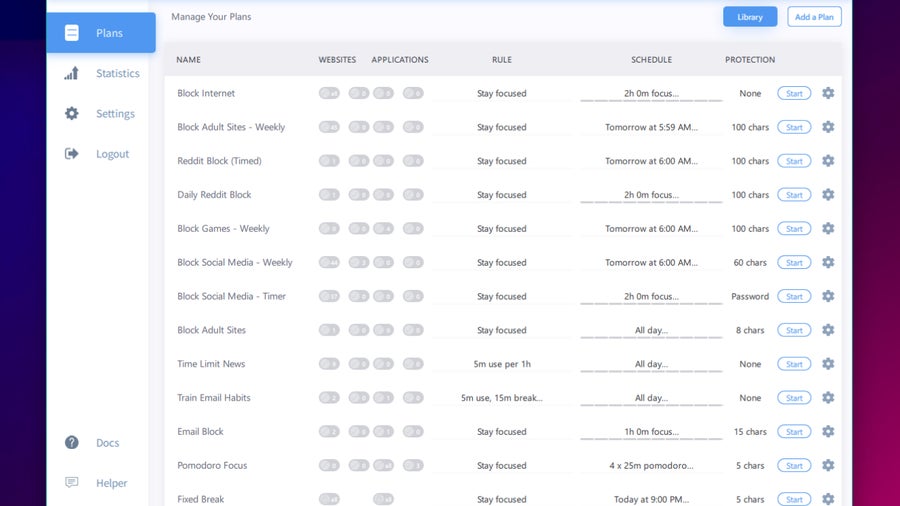Open the rule field showing 5m use per 1h
This screenshot has width=900, height=506.
501,364
